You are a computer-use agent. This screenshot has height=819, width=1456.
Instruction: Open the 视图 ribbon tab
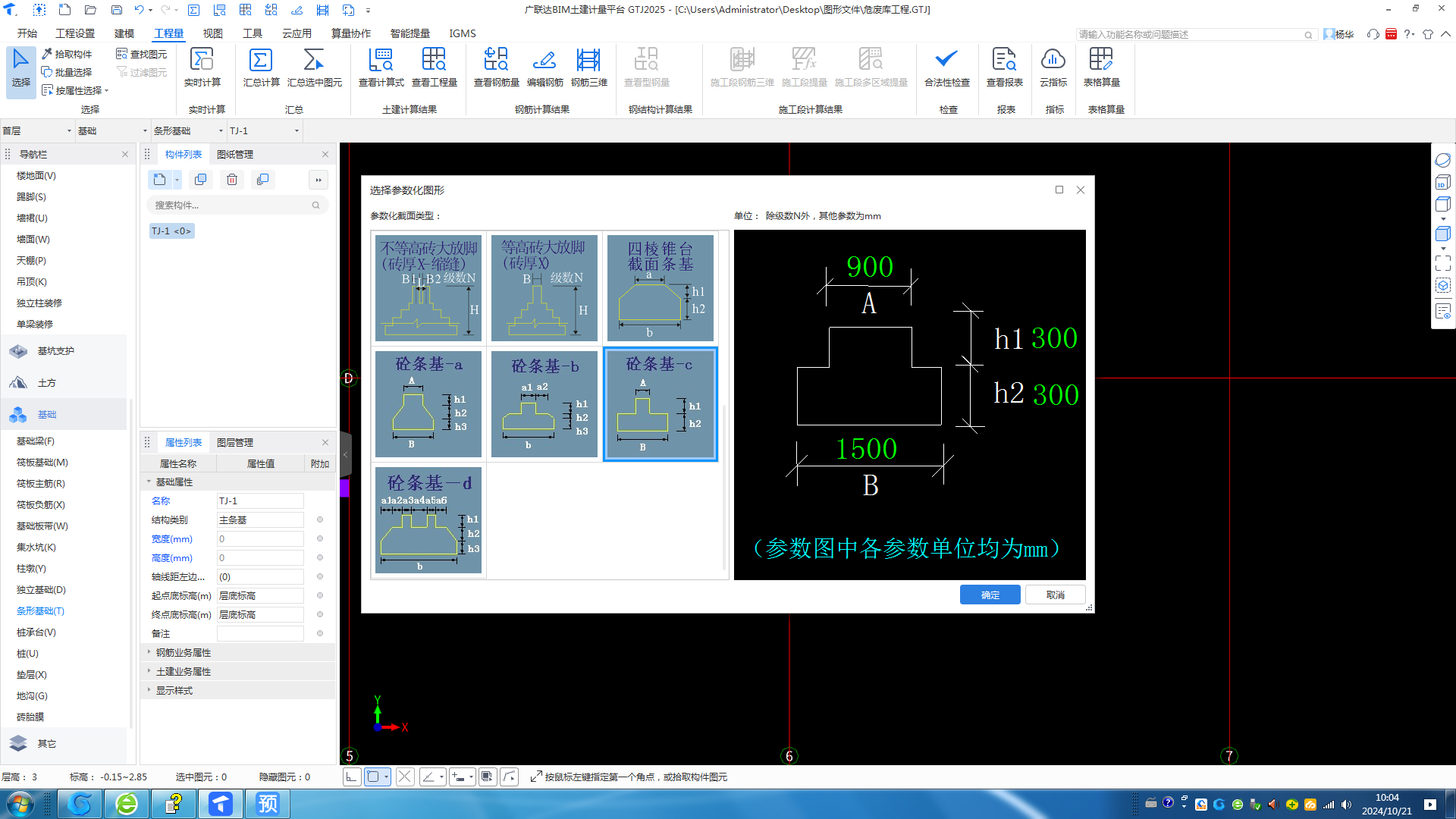[x=212, y=33]
